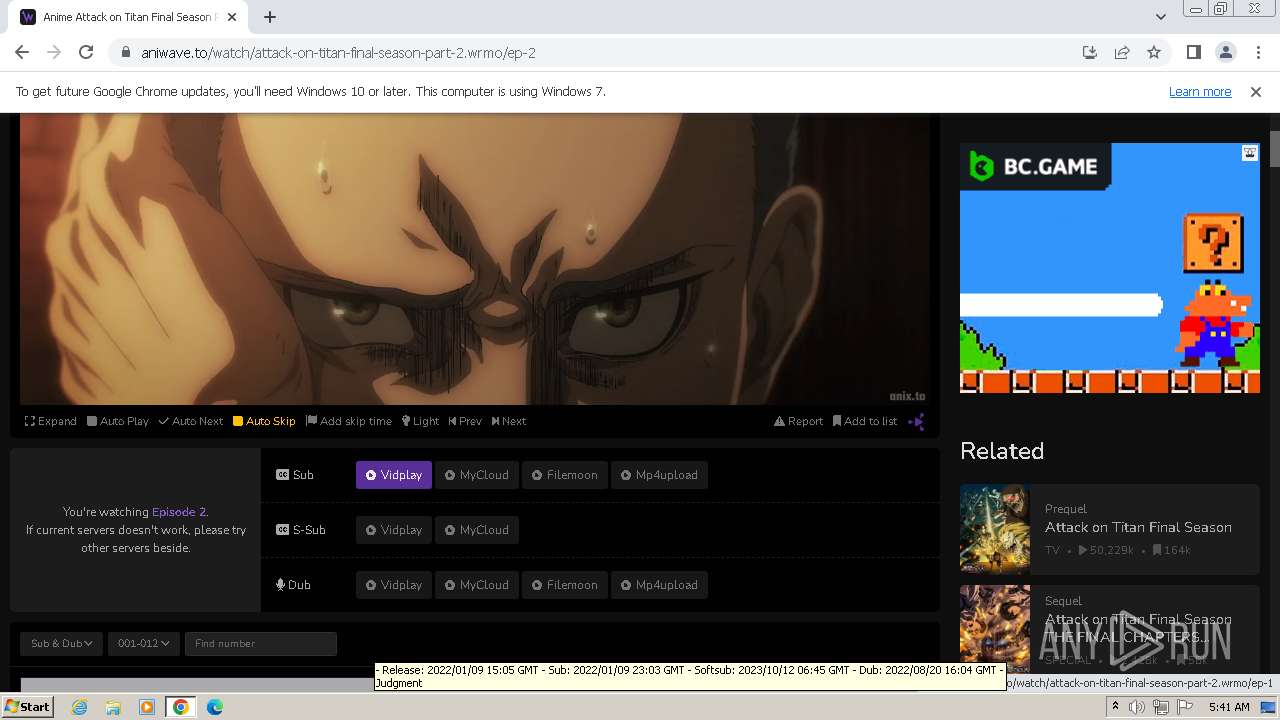This screenshot has width=1280, height=720.
Task: Open Windows Explorer folder in taskbar
Action: pos(113,707)
